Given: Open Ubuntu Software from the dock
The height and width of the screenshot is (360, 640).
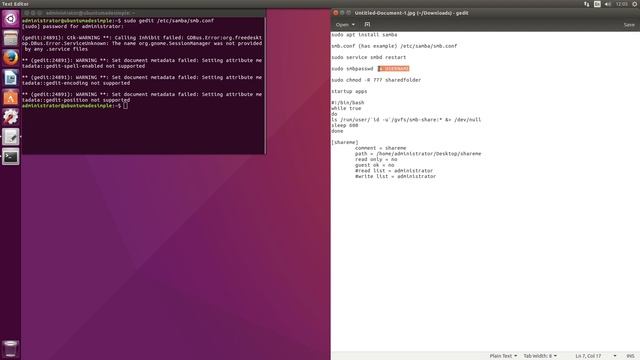Looking at the screenshot, I should point(11,97).
